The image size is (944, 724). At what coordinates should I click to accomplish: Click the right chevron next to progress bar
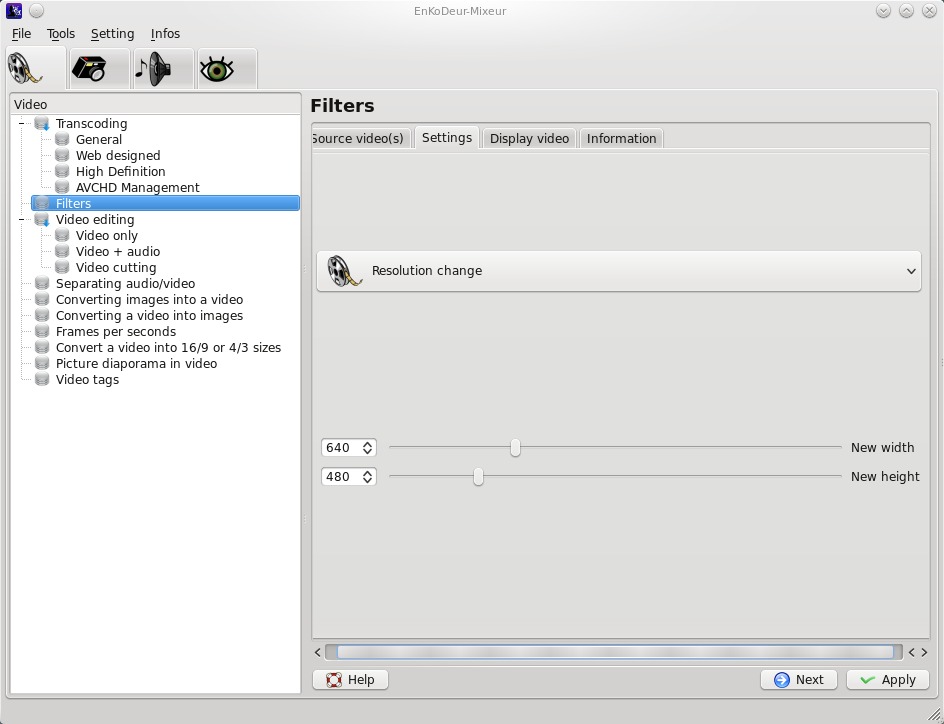(924, 652)
